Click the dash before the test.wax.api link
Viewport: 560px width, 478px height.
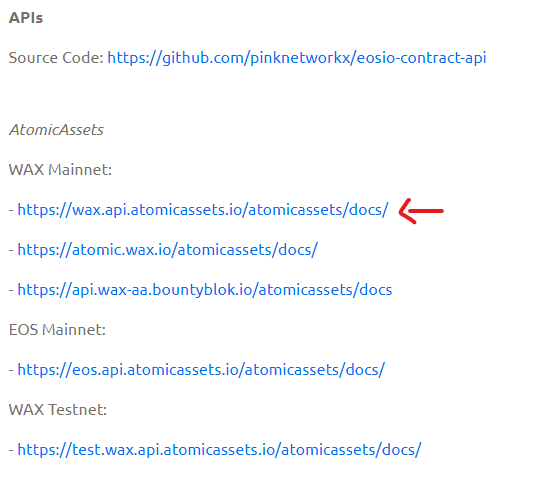point(11,450)
